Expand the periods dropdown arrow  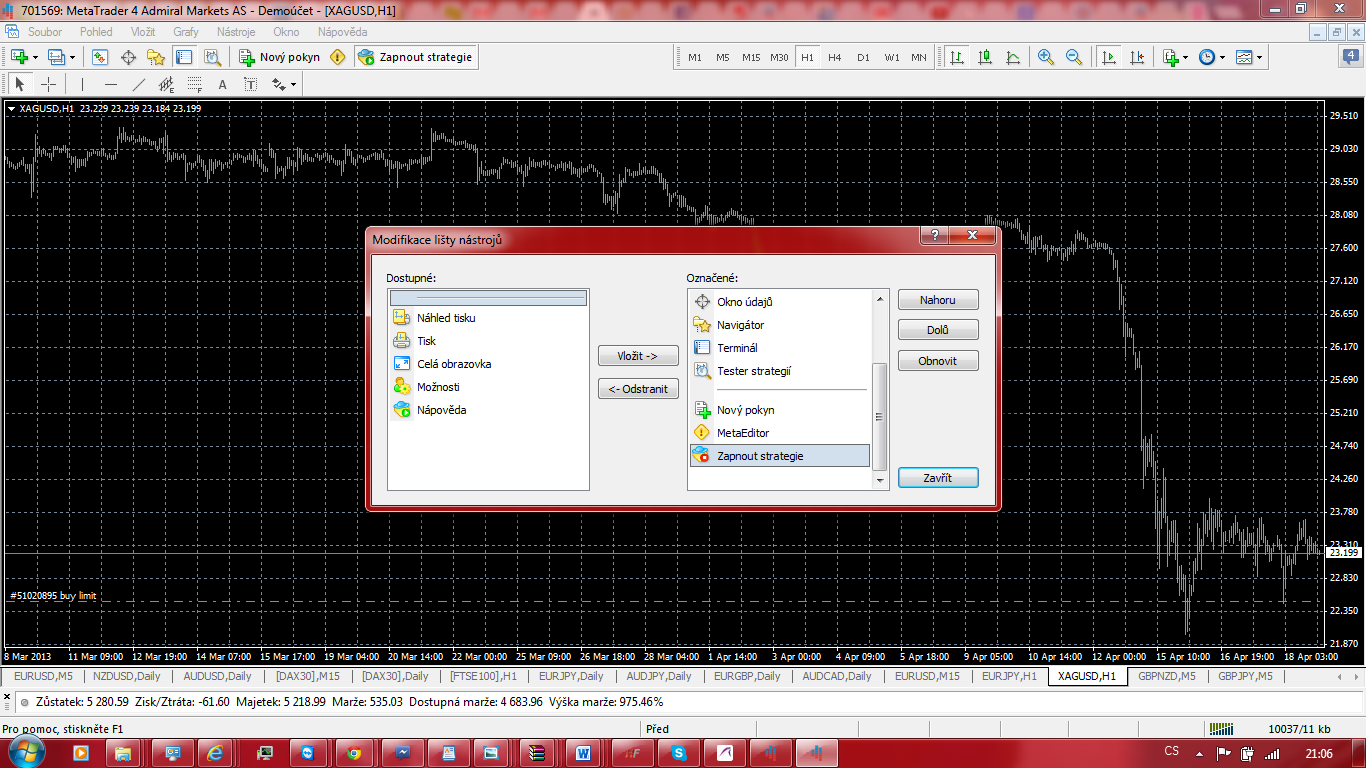1222,57
